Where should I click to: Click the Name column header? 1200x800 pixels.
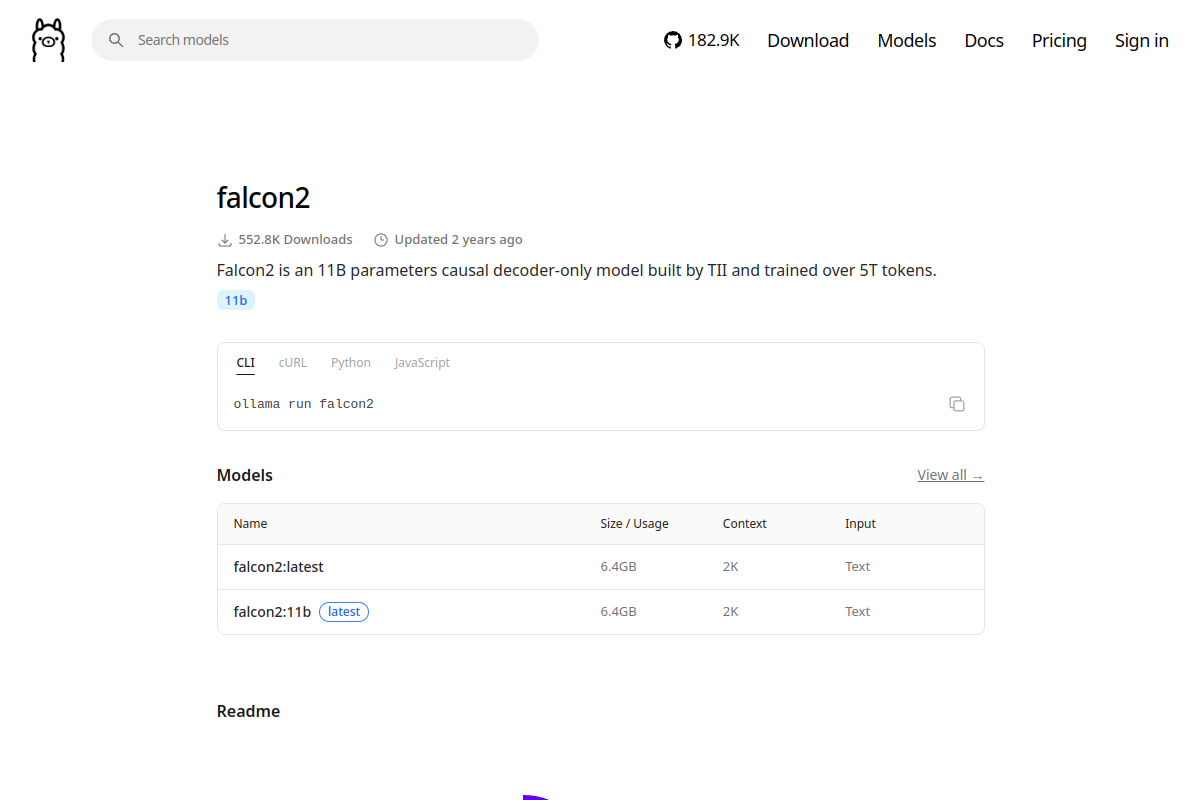pyautogui.click(x=251, y=524)
